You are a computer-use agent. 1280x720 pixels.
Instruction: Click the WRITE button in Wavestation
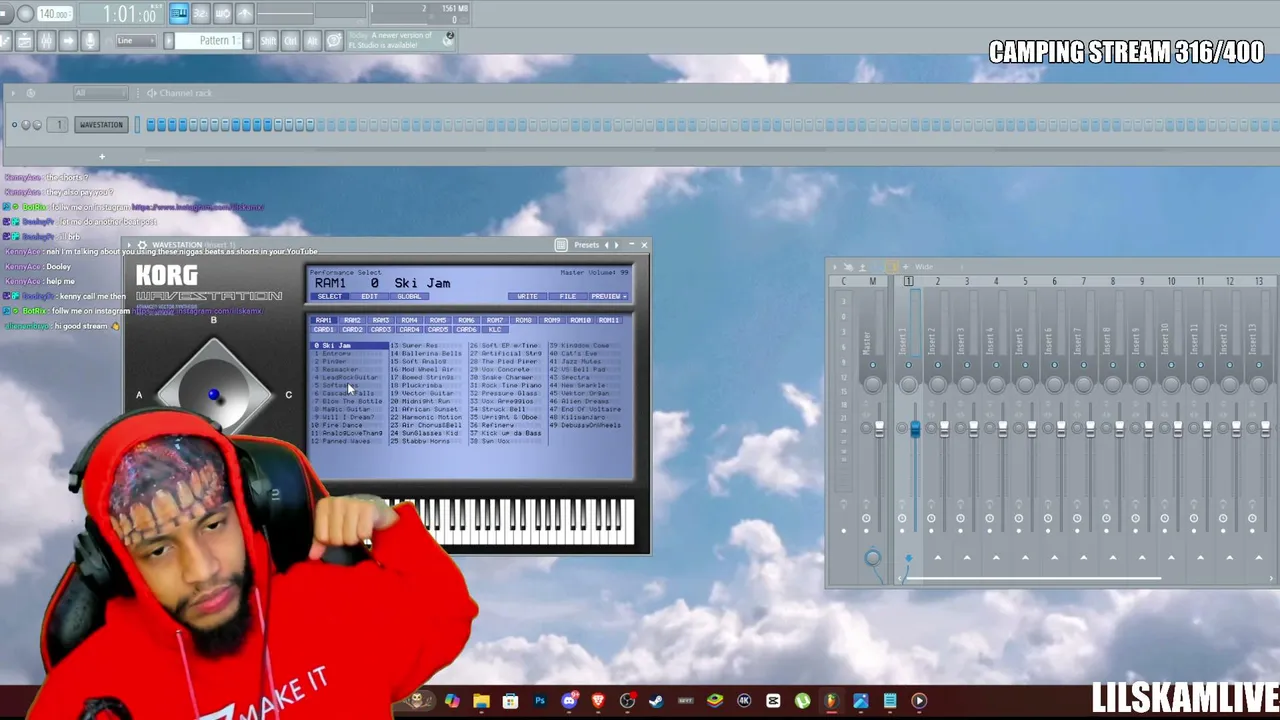pyautogui.click(x=527, y=297)
